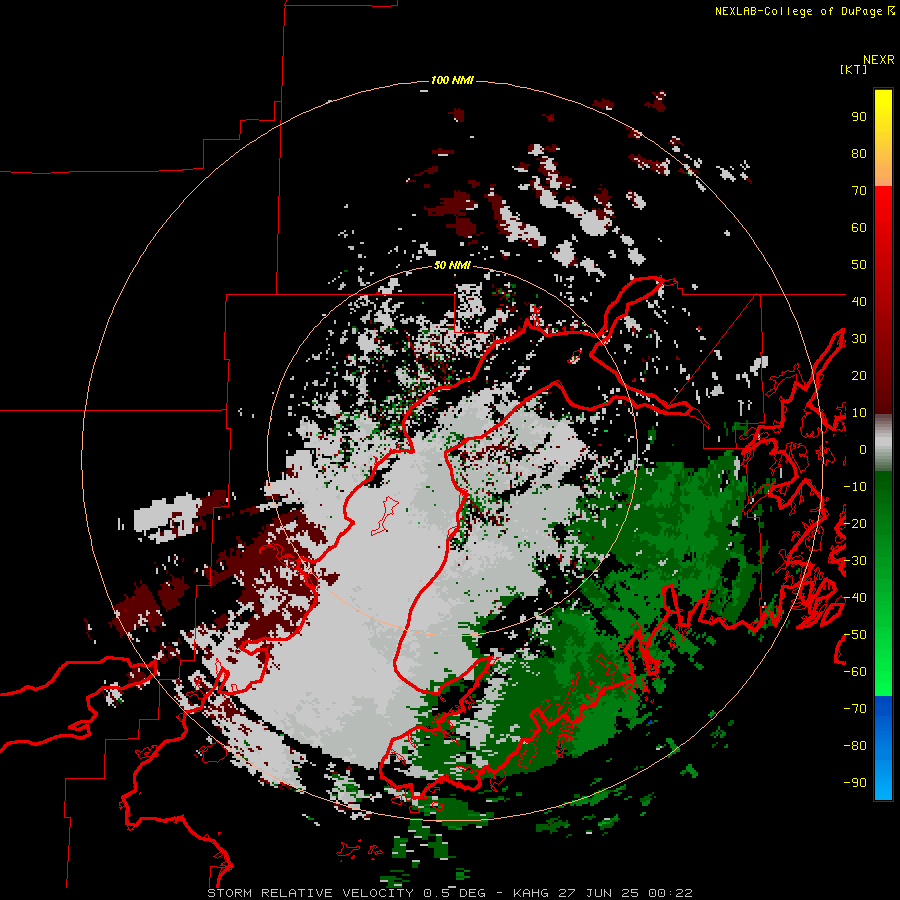Click the 30 value on velocity scale
The image size is (900, 900).
[x=859, y=339]
